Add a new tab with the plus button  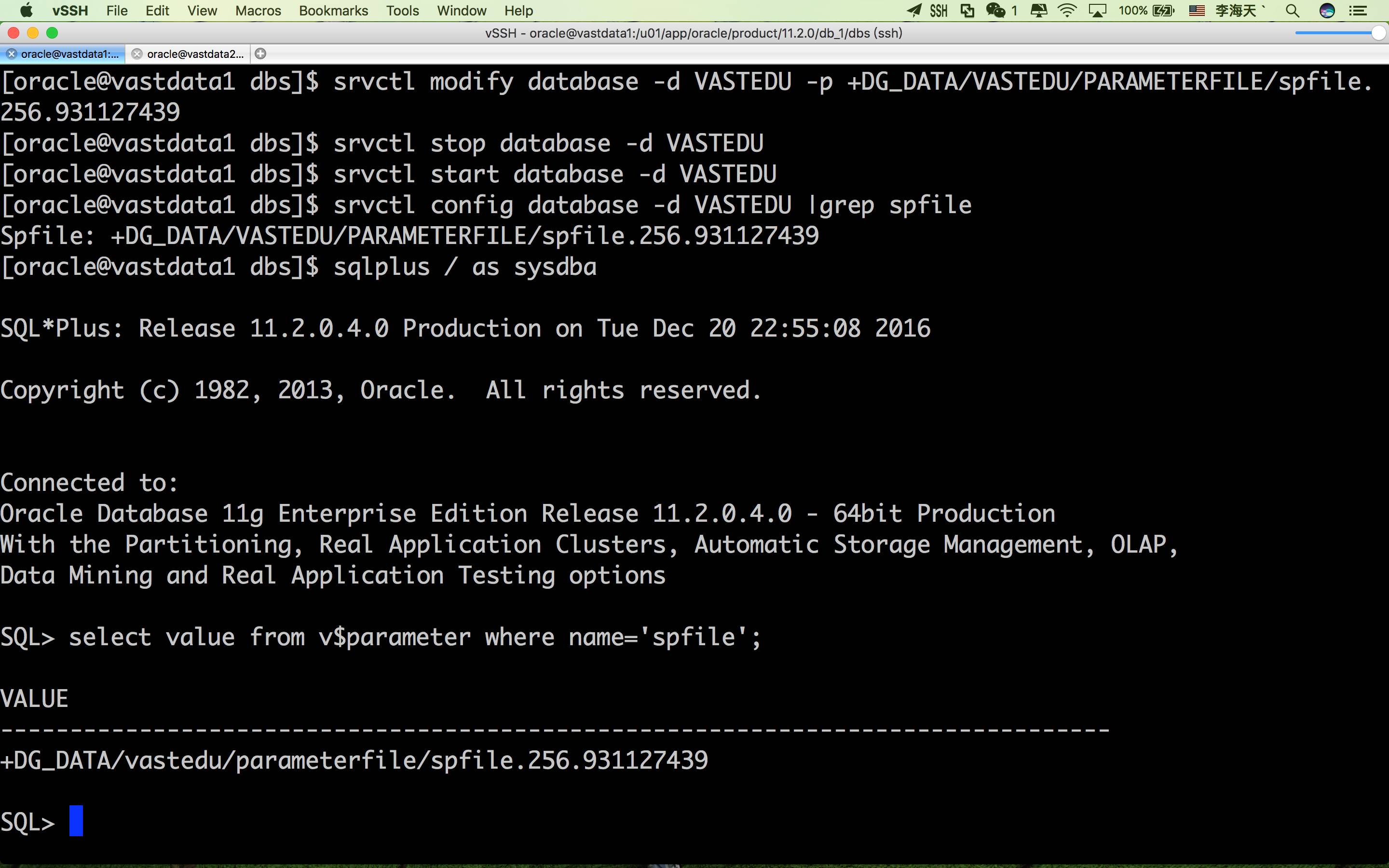coord(260,54)
